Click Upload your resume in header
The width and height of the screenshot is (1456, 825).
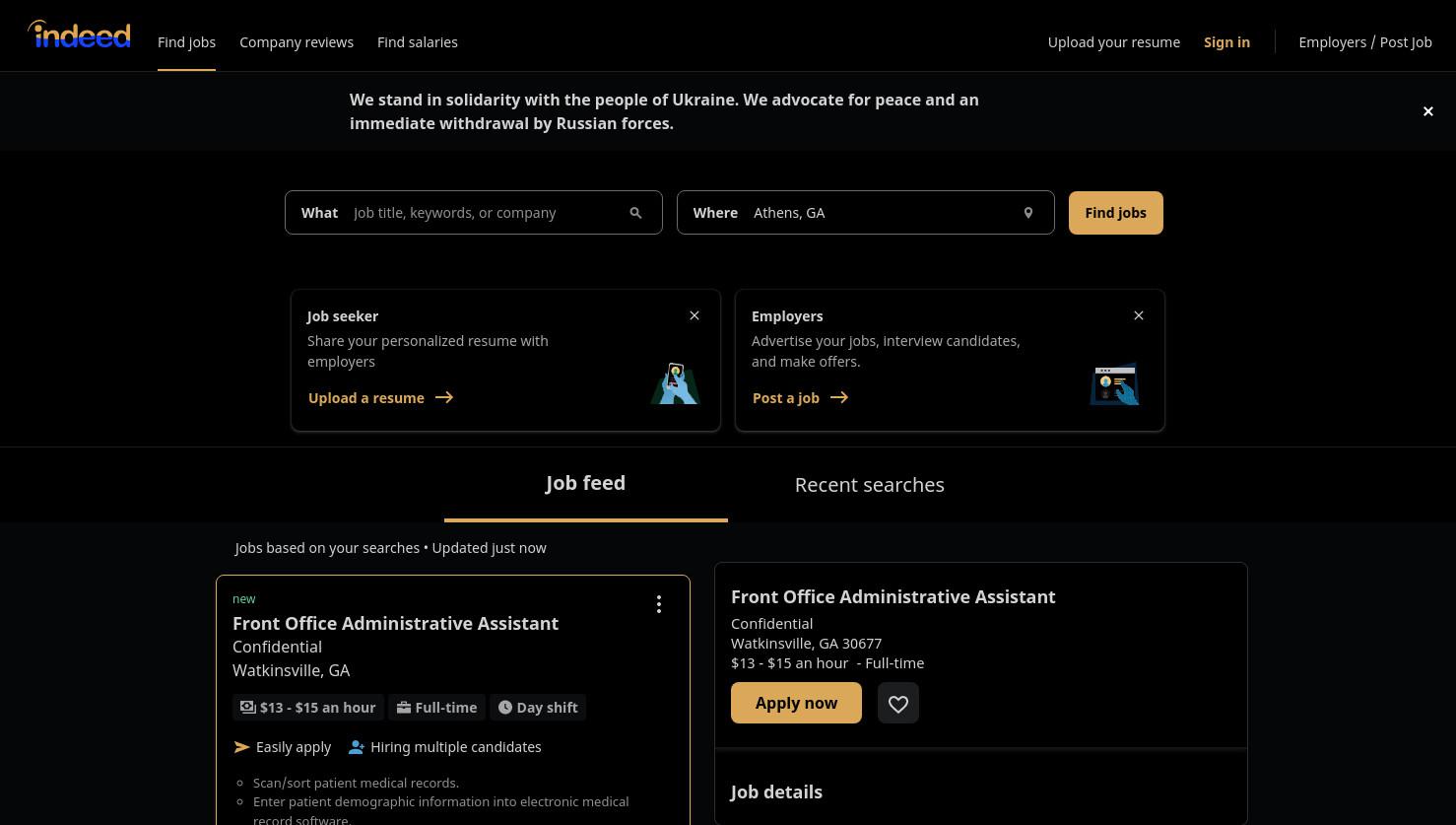1114,42
